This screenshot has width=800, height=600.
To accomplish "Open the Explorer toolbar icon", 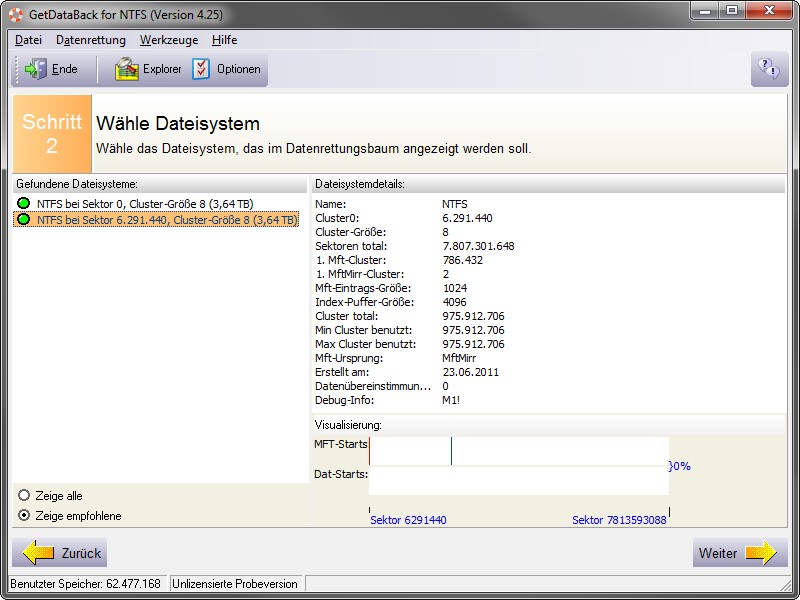I will [127, 69].
